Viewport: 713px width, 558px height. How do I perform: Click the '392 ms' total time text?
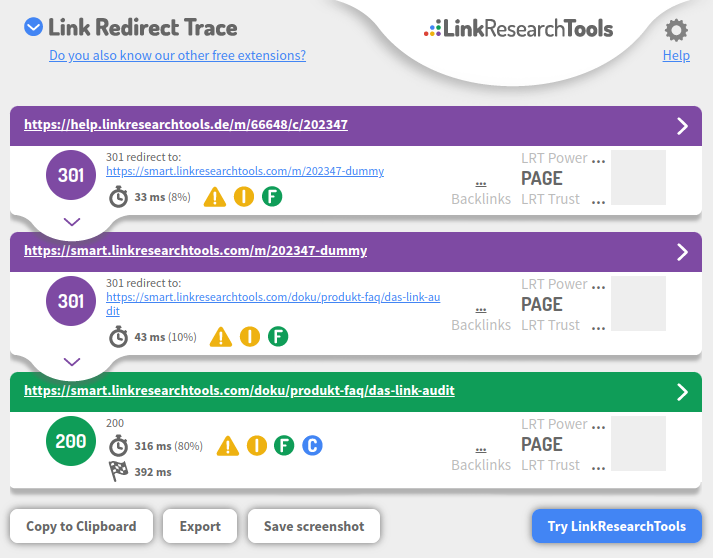click(x=153, y=472)
